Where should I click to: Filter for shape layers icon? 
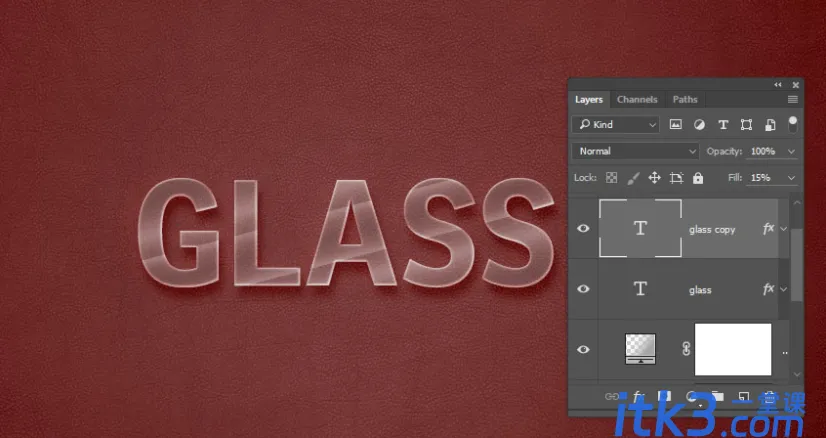[746, 124]
